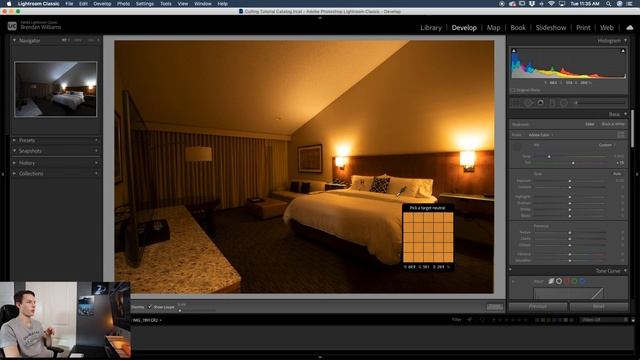Expand the Presets panel
This screenshot has width=640, height=360.
coord(14,140)
